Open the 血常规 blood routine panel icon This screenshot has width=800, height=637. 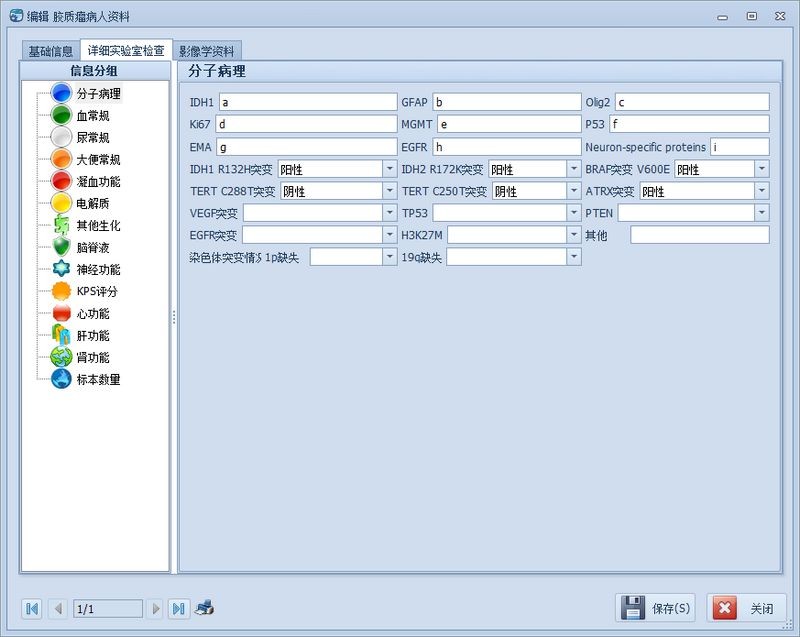[61, 117]
